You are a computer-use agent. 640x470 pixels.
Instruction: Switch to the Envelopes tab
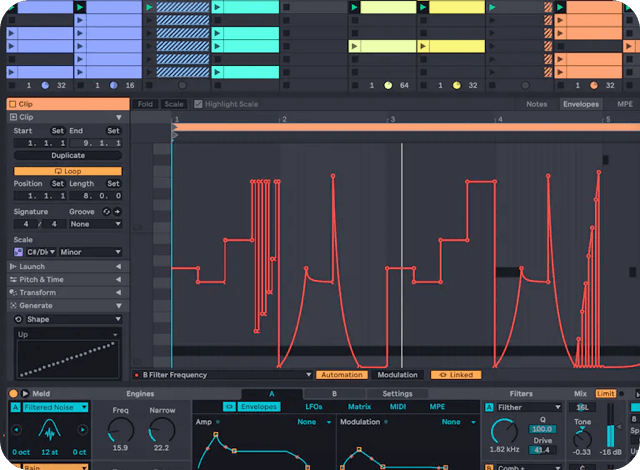pos(580,104)
